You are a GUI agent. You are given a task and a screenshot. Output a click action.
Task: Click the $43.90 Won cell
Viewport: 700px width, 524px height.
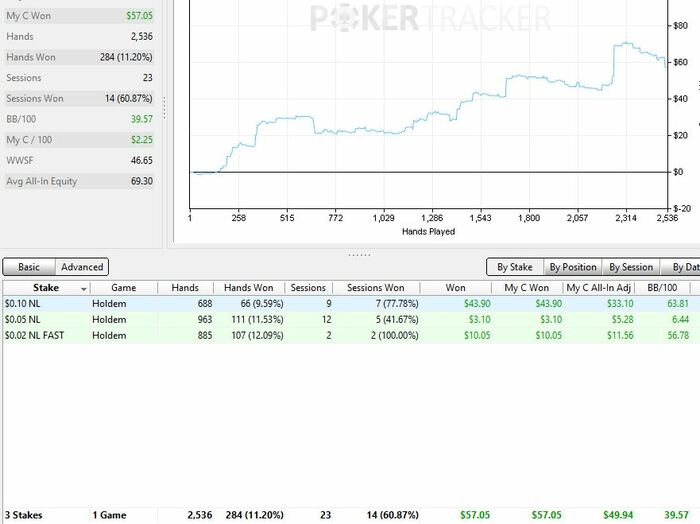coord(477,304)
